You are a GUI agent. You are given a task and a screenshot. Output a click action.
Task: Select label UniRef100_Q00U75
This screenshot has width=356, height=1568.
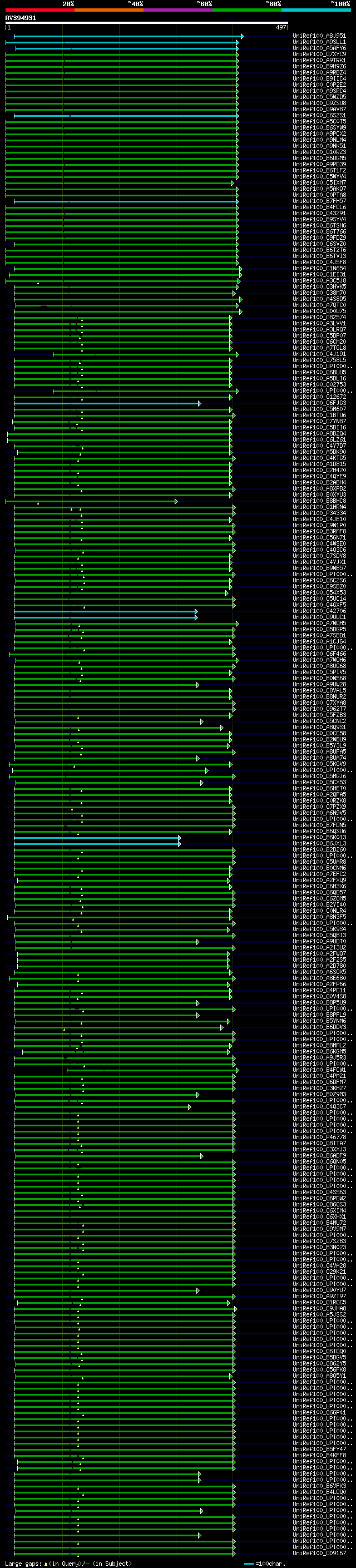click(x=319, y=311)
